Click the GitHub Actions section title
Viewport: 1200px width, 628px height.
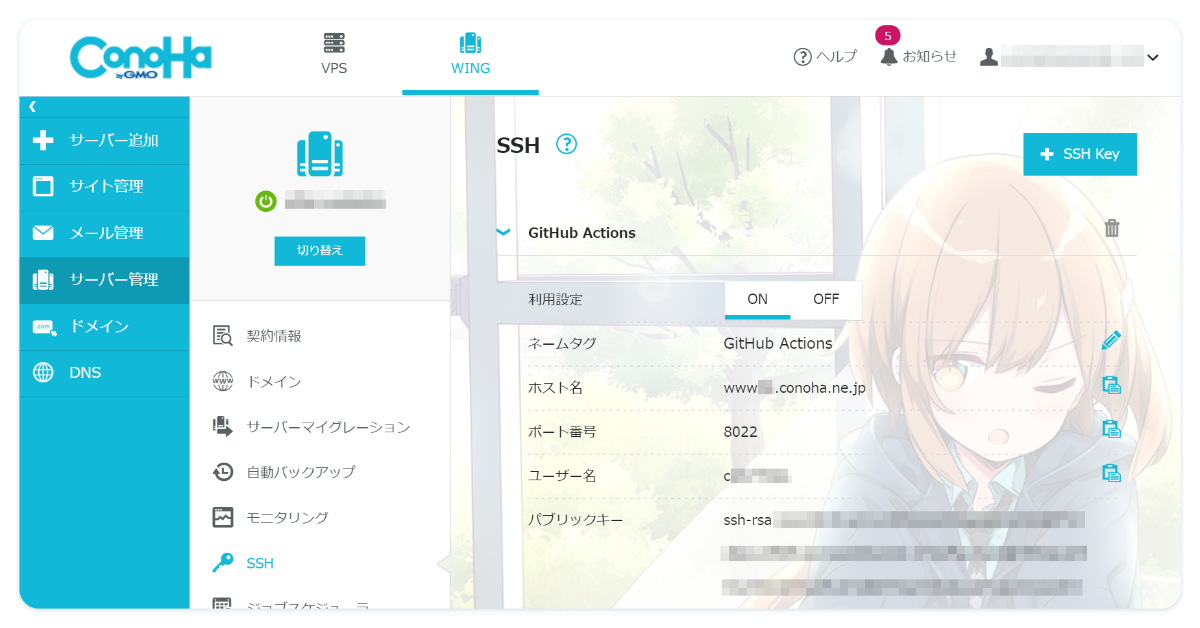tap(582, 233)
